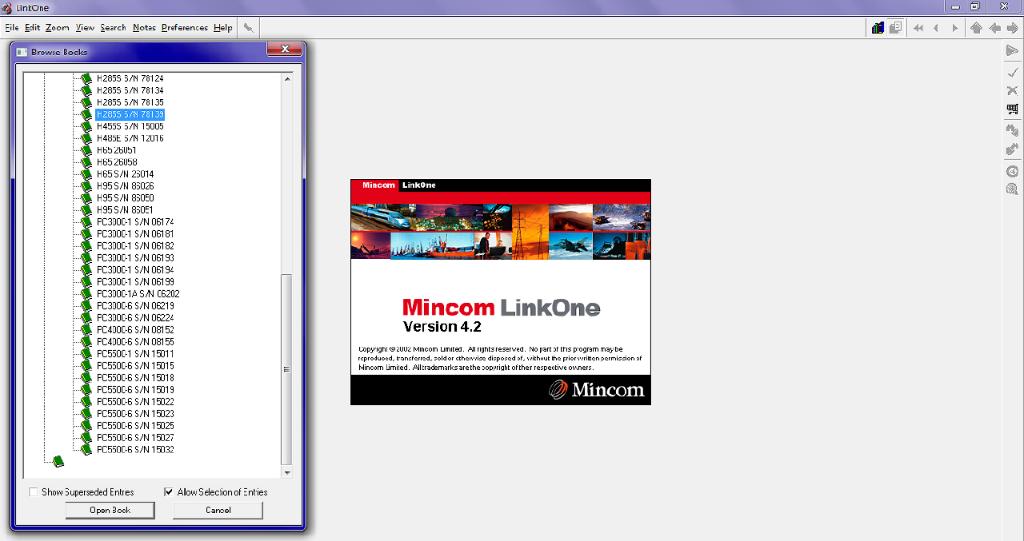This screenshot has height=541, width=1024.
Task: Click the double-left rewind navigation arrow
Action: coord(918,28)
